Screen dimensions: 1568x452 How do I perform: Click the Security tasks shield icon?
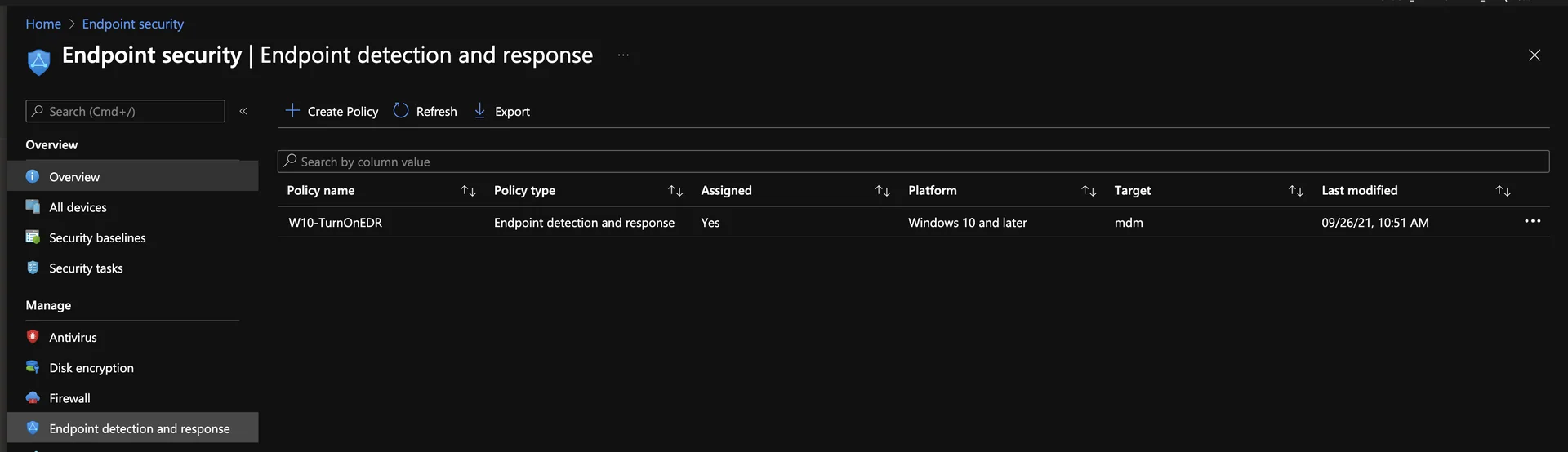tap(33, 267)
